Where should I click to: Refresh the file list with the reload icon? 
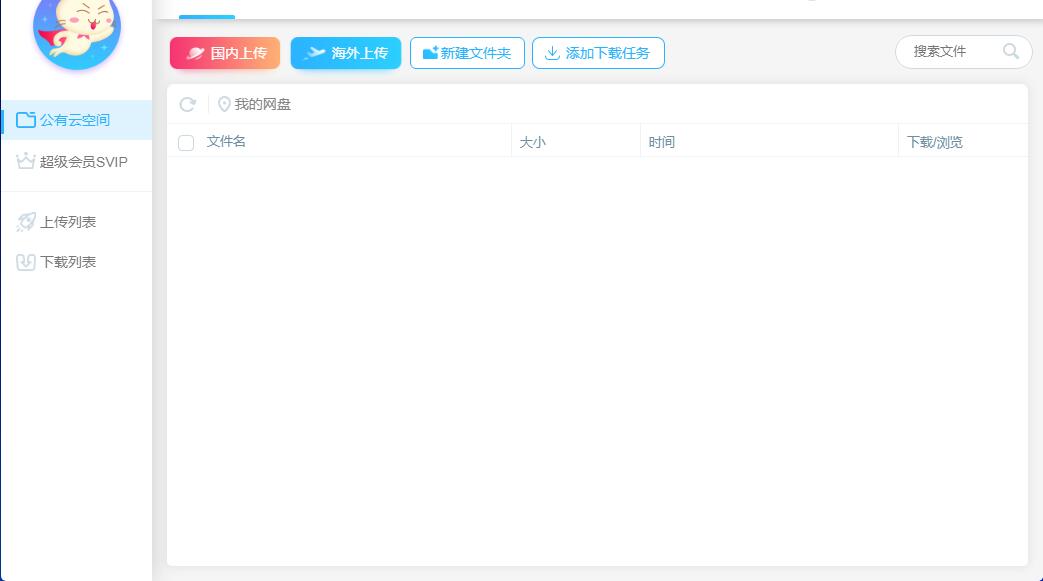[x=188, y=104]
